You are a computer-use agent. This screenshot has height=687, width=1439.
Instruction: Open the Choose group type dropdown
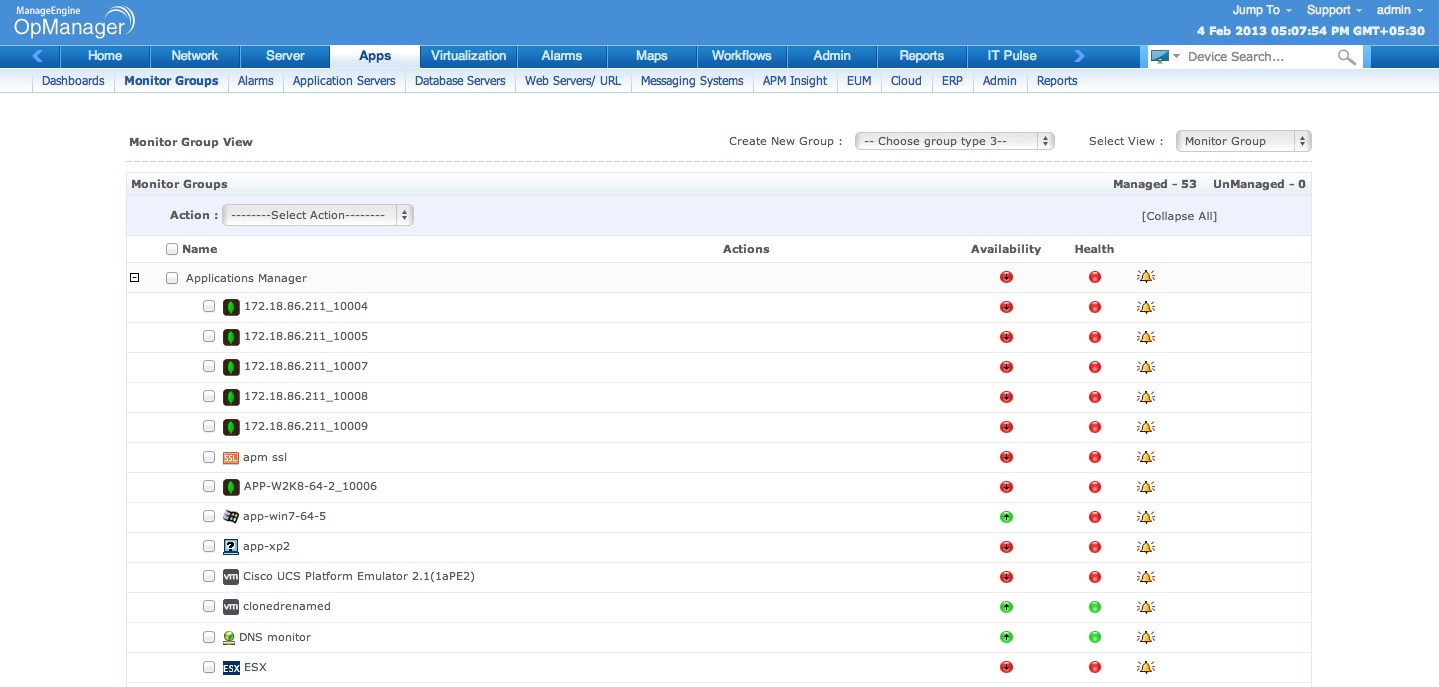point(954,141)
